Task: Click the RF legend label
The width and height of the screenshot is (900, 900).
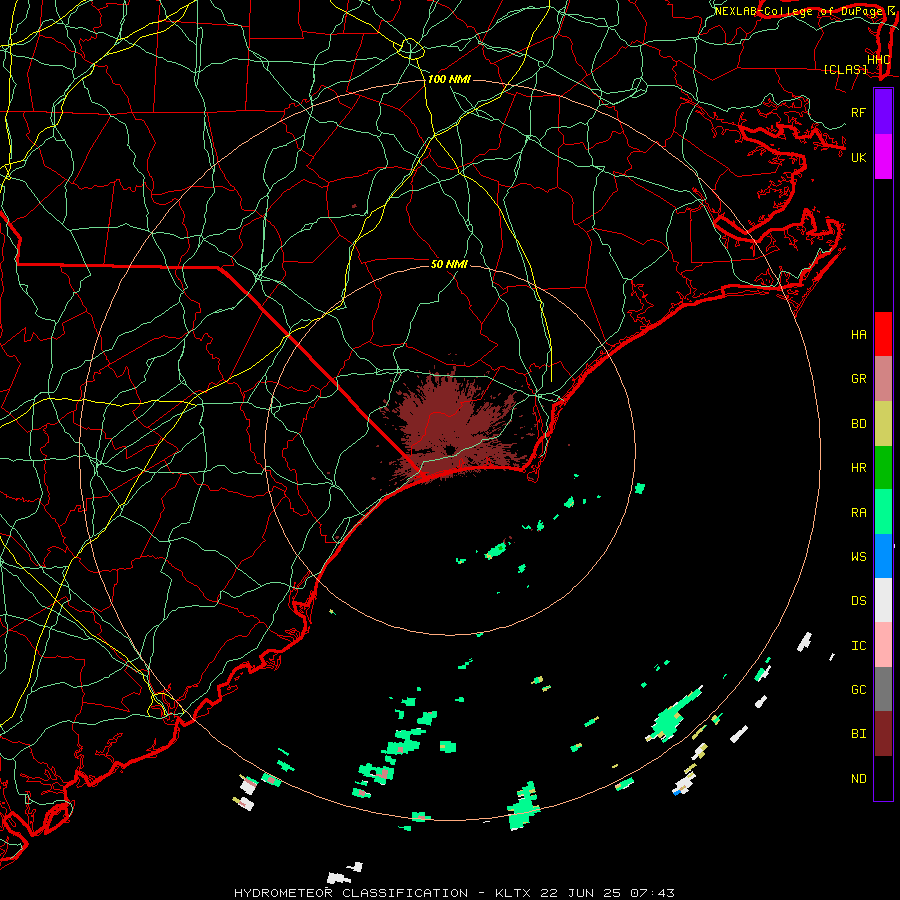Action: [x=859, y=112]
